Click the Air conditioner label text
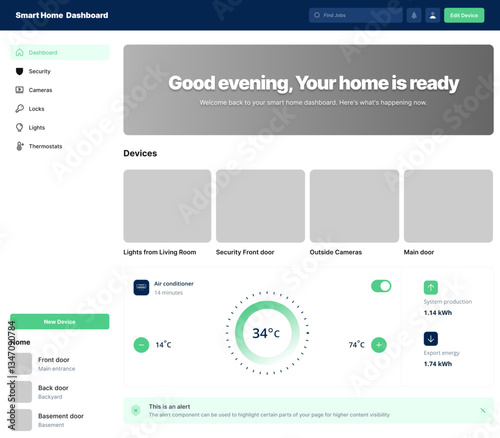Screen dimensions: 500x438 [x=174, y=284]
